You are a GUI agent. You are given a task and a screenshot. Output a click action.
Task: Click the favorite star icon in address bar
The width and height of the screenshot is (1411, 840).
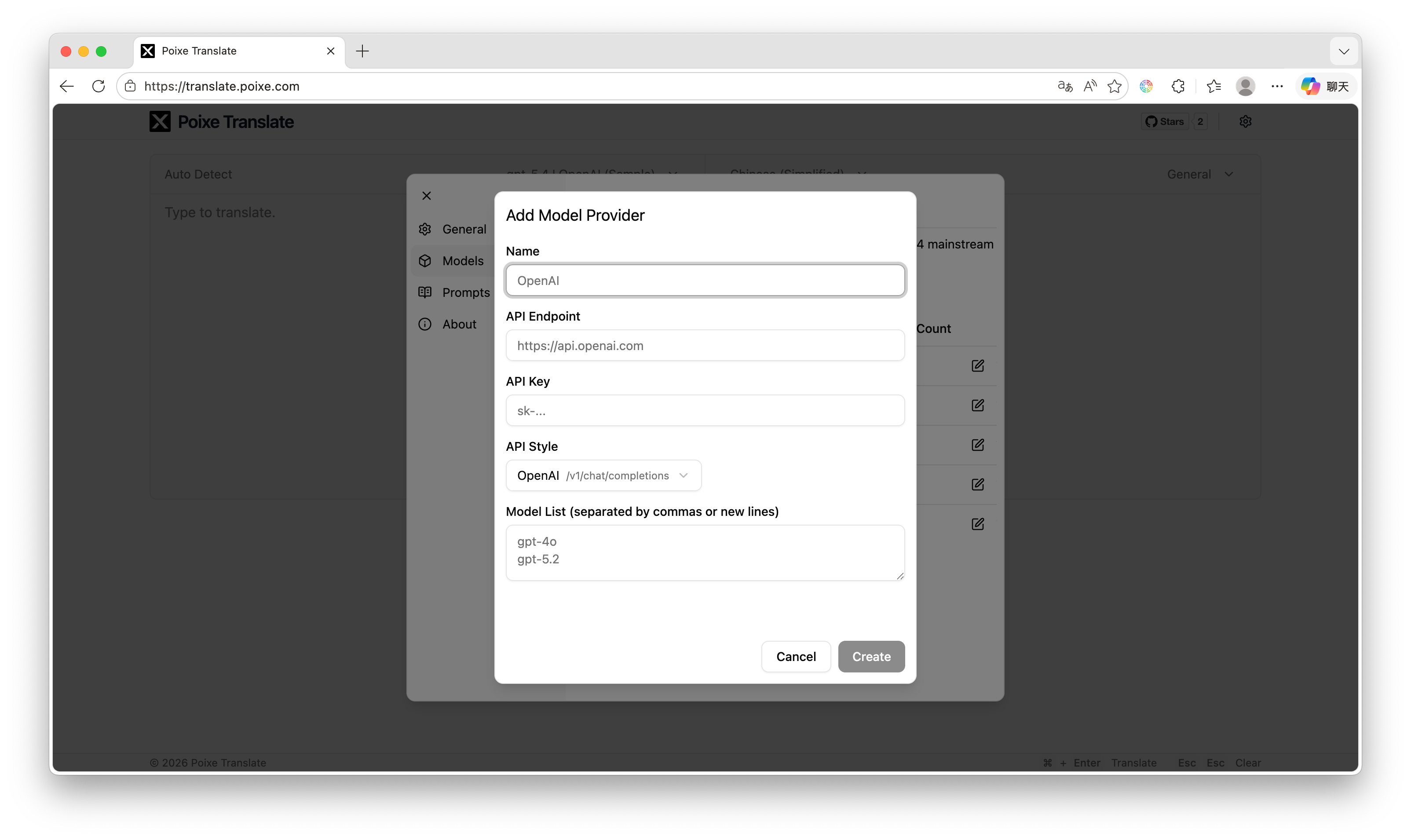click(x=1115, y=86)
